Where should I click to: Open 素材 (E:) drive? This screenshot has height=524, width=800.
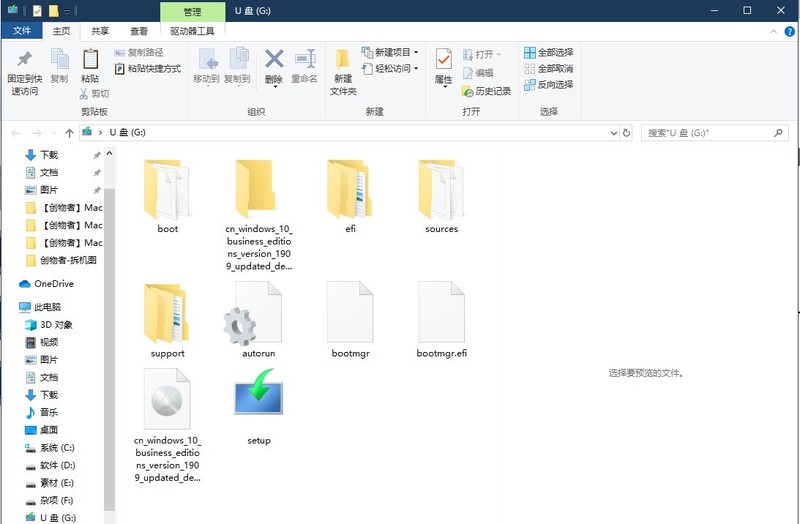[x=49, y=482]
